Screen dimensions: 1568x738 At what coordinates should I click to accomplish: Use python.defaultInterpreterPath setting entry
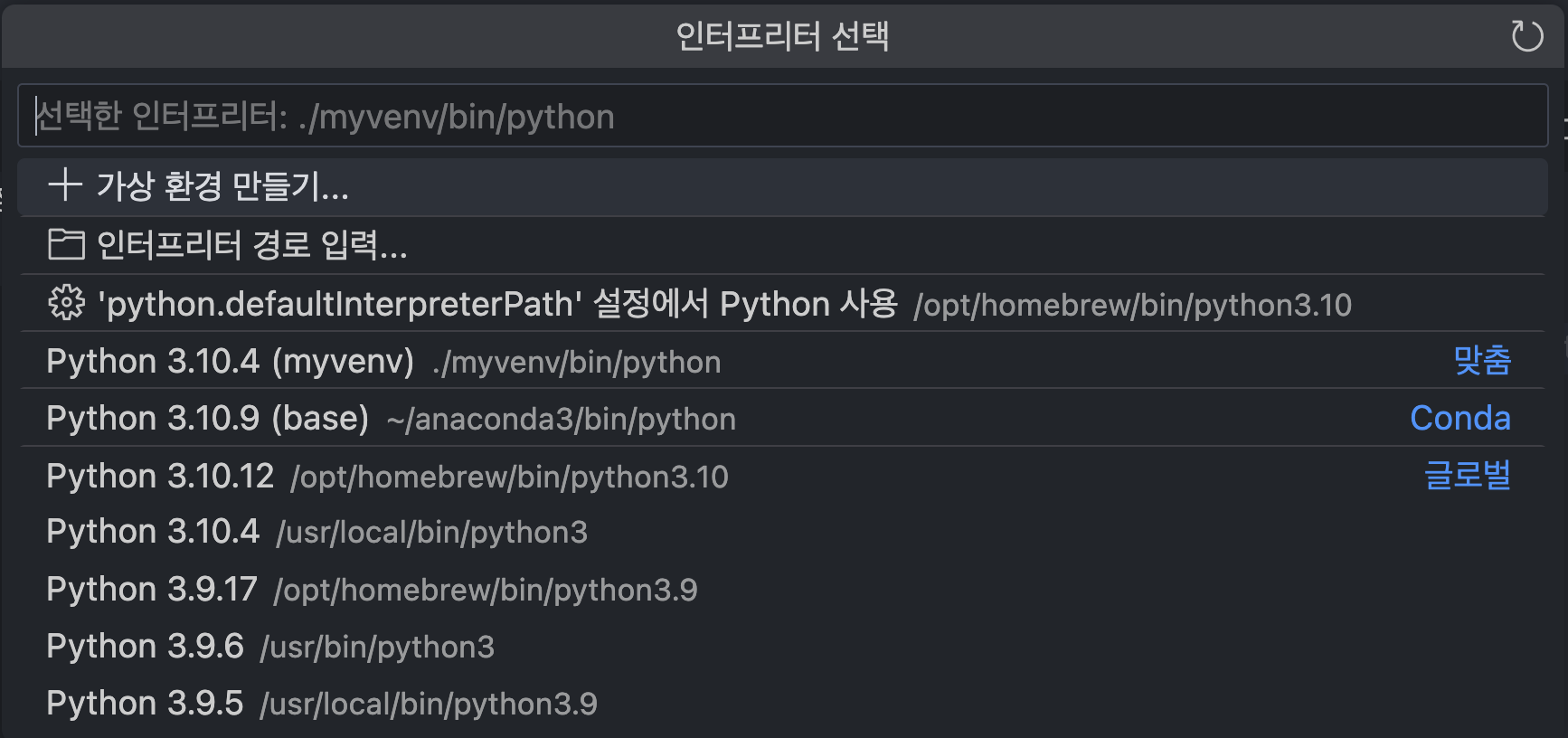tap(783, 304)
